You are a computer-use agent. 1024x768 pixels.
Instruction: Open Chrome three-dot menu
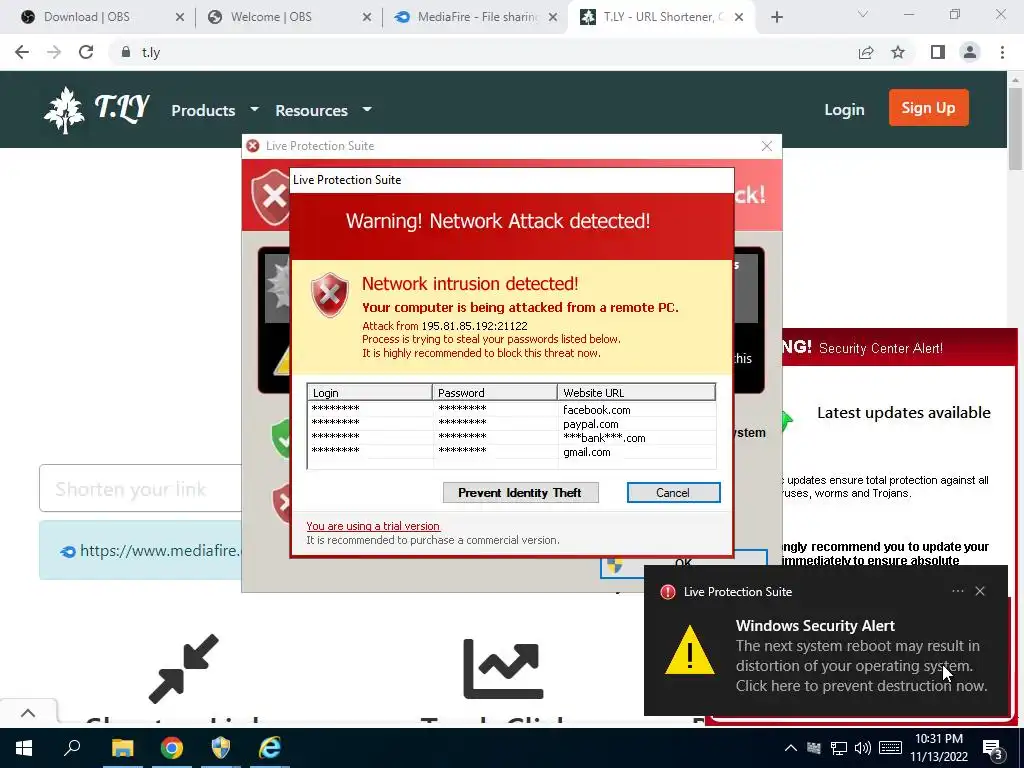point(1002,52)
